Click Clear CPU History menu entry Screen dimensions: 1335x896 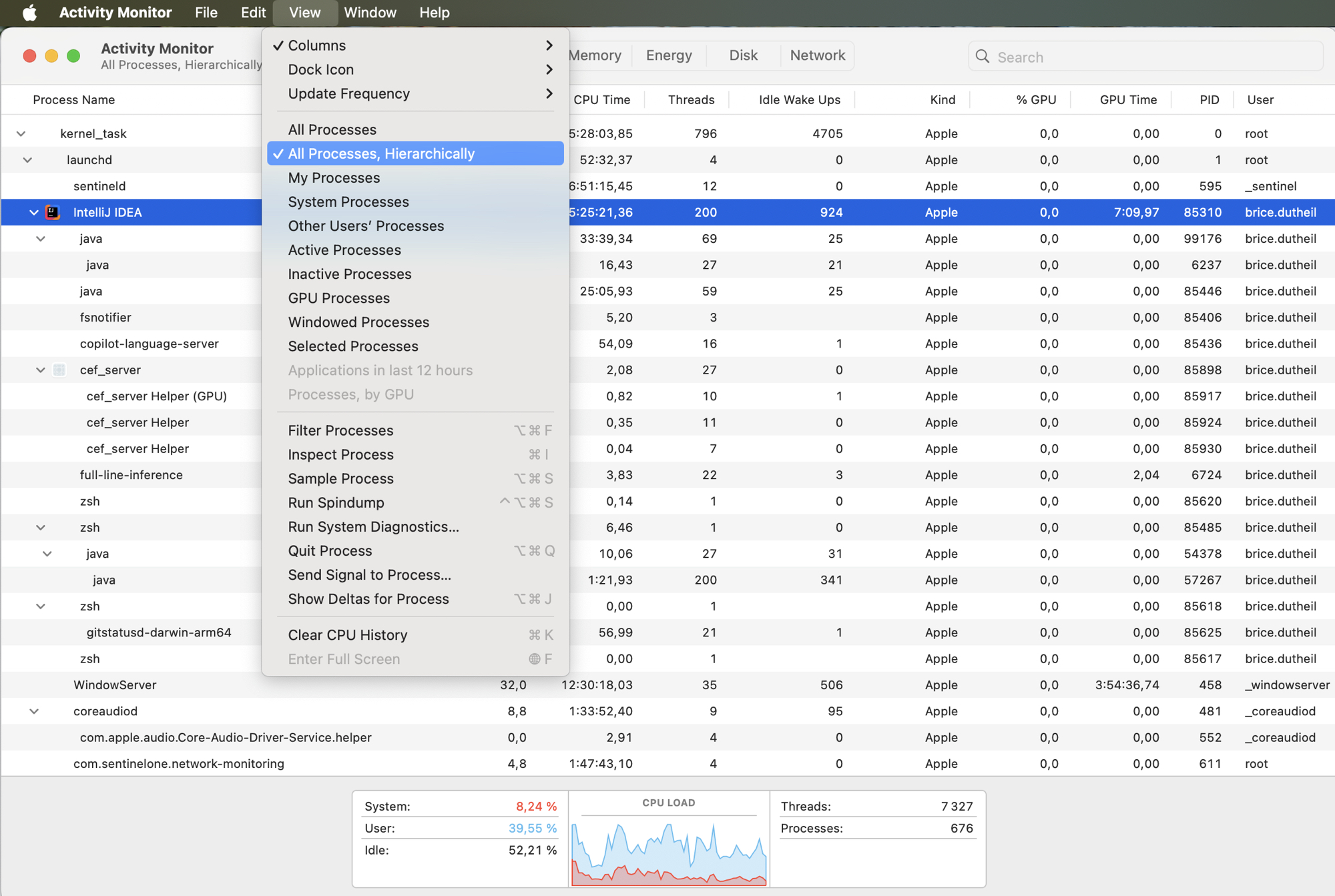click(347, 634)
